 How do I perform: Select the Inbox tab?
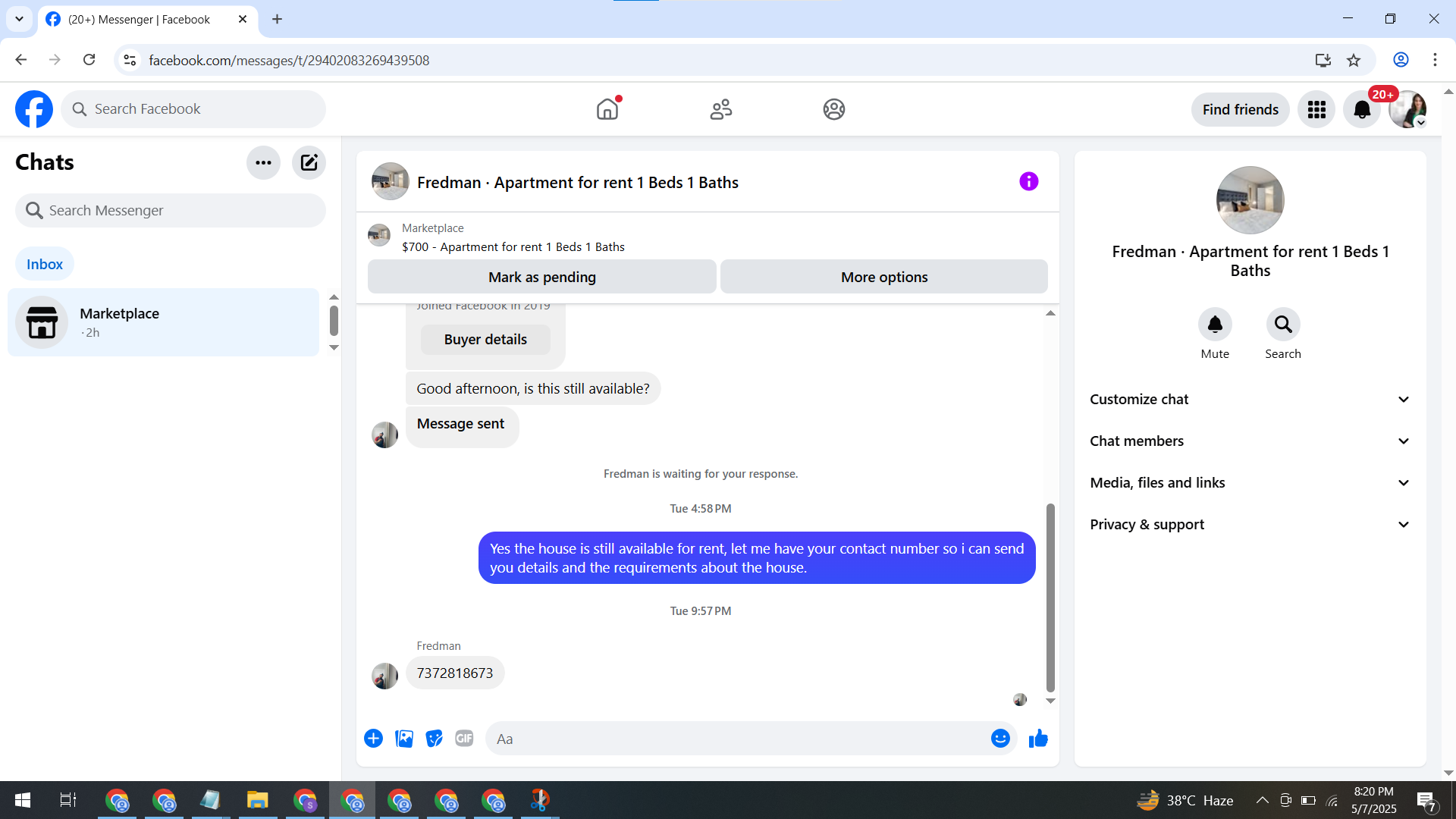[45, 264]
